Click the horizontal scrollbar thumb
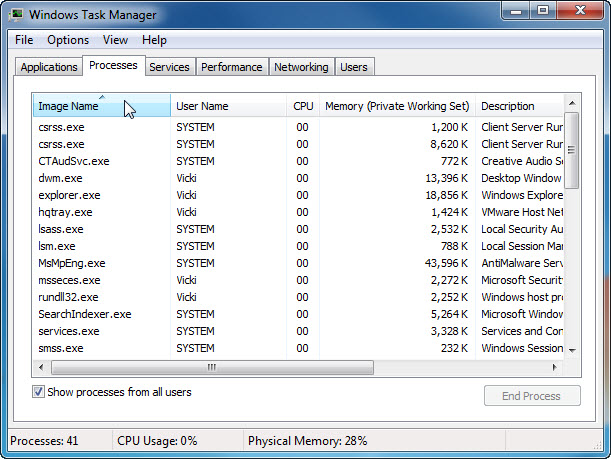The width and height of the screenshot is (611, 459). (x=212, y=367)
